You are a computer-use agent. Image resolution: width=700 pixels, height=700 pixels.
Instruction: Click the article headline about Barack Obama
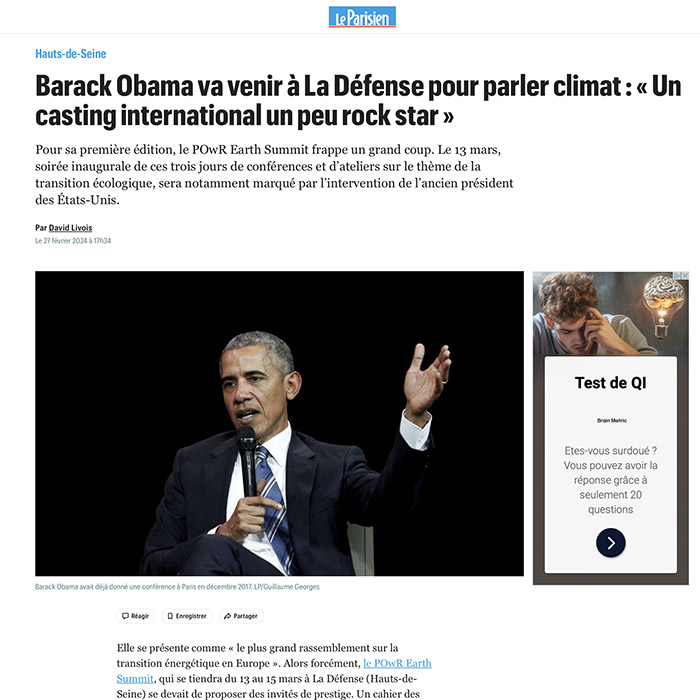click(x=358, y=100)
